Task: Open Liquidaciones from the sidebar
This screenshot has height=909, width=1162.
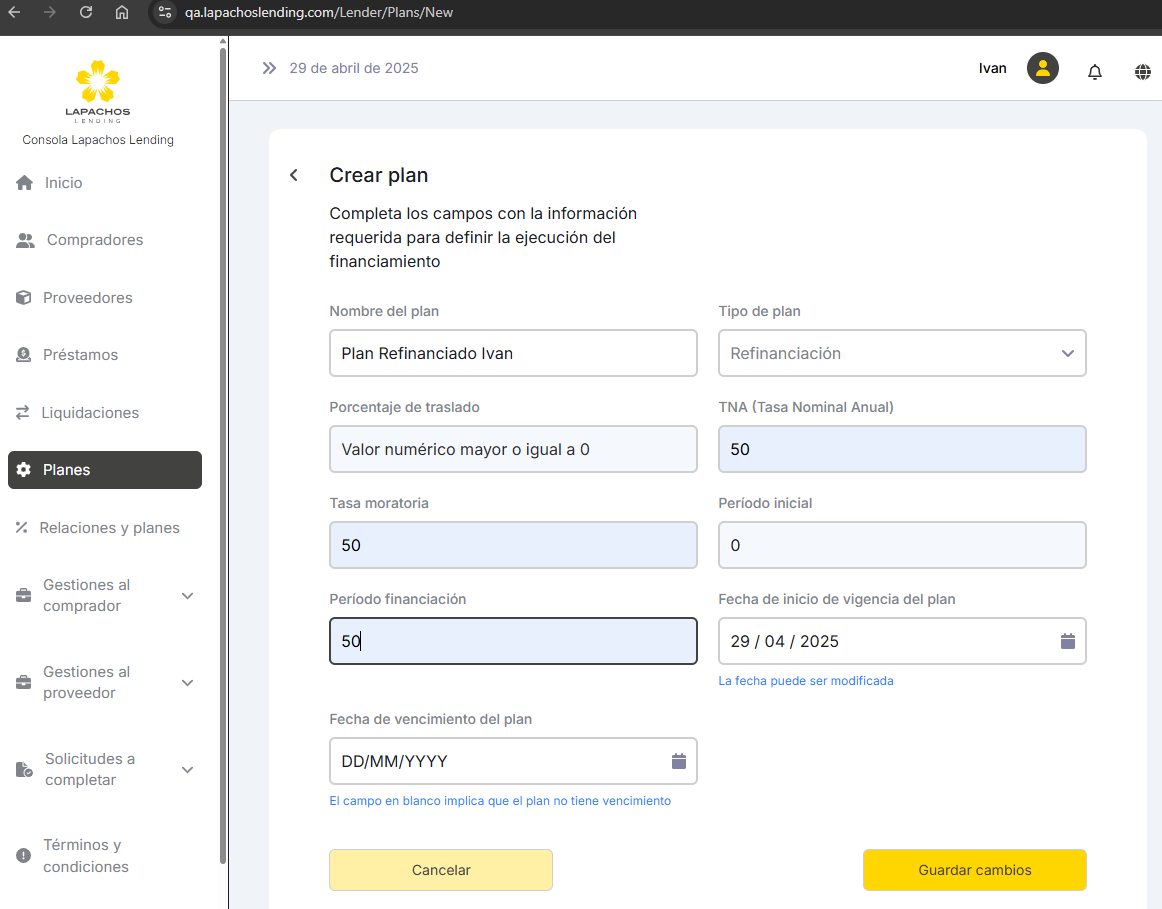Action: pos(90,413)
